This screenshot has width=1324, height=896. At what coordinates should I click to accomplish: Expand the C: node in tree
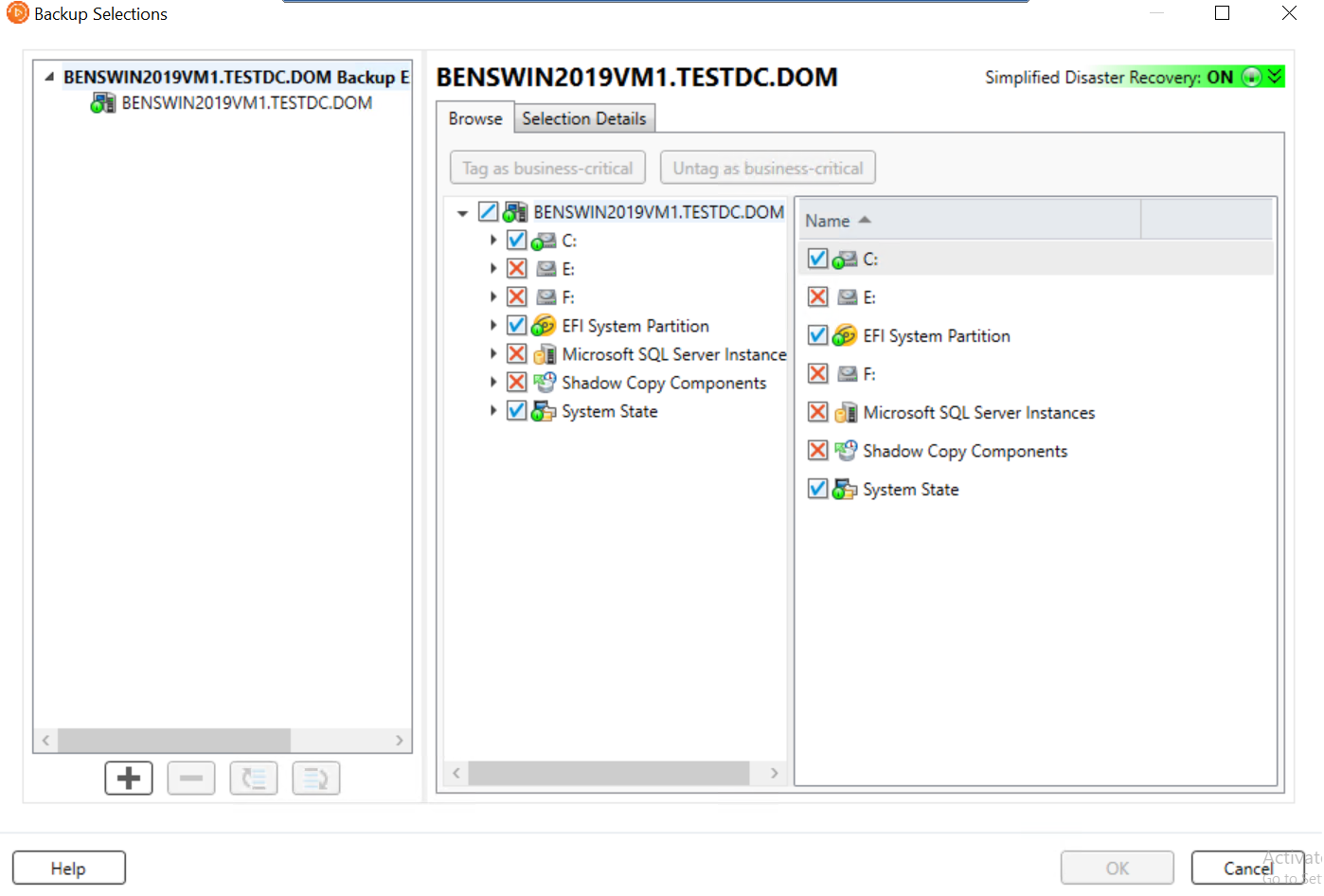[x=493, y=241]
